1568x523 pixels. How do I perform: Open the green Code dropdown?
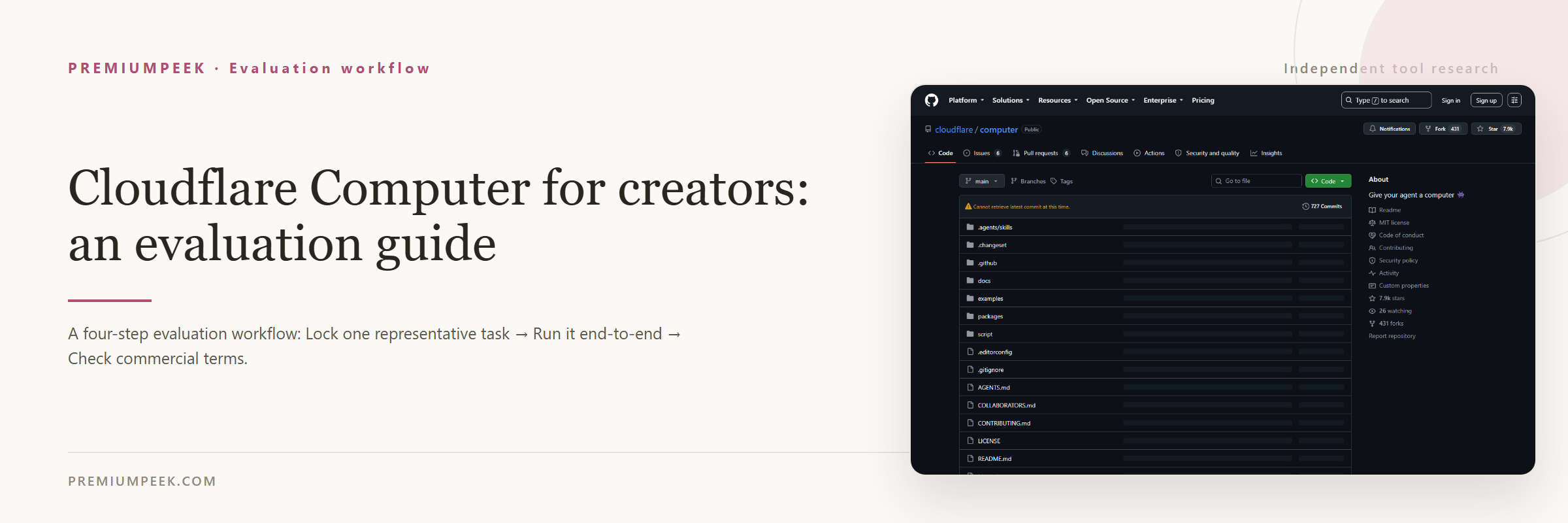tap(1328, 181)
